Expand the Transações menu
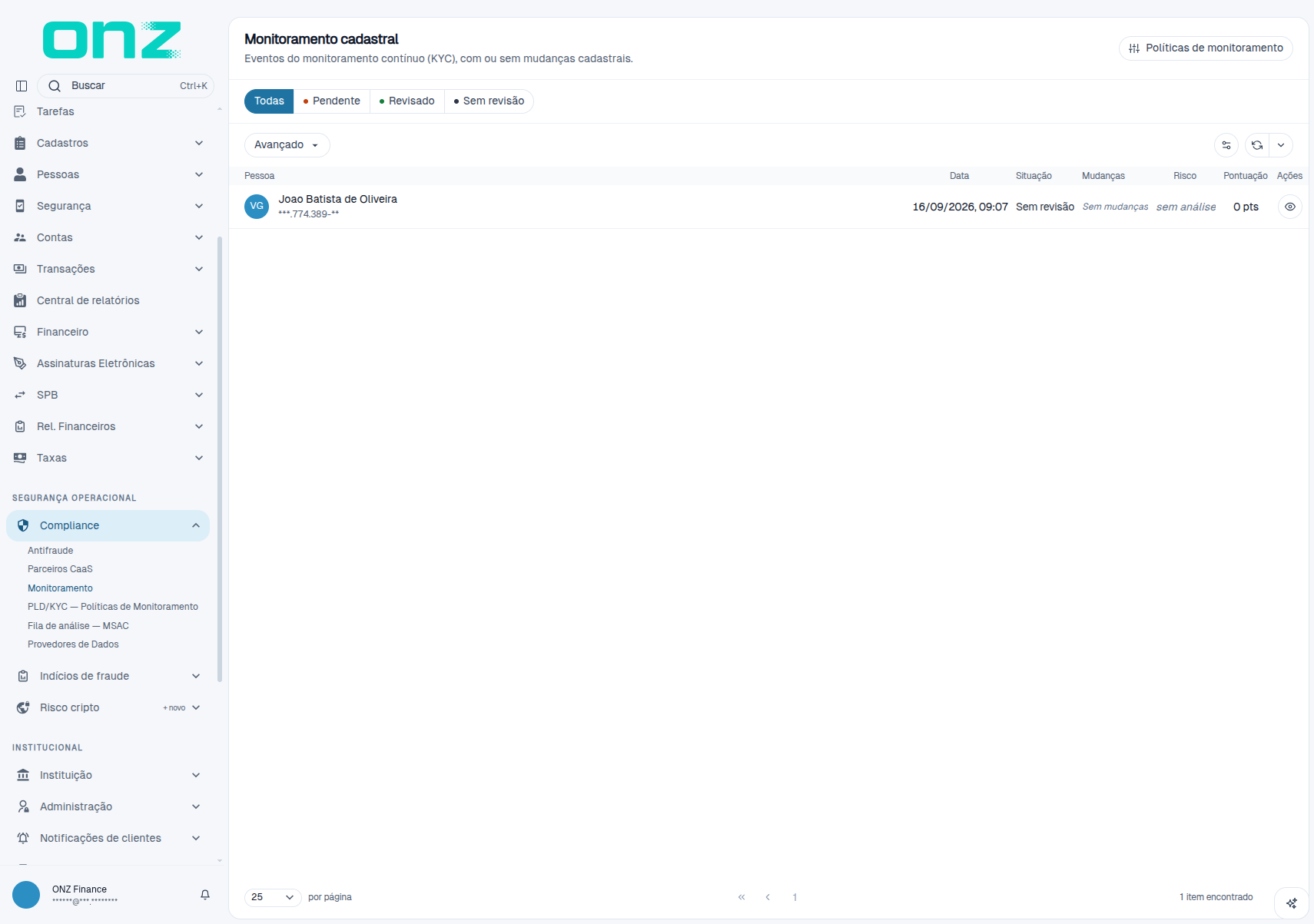This screenshot has height=924, width=1314. coord(108,269)
